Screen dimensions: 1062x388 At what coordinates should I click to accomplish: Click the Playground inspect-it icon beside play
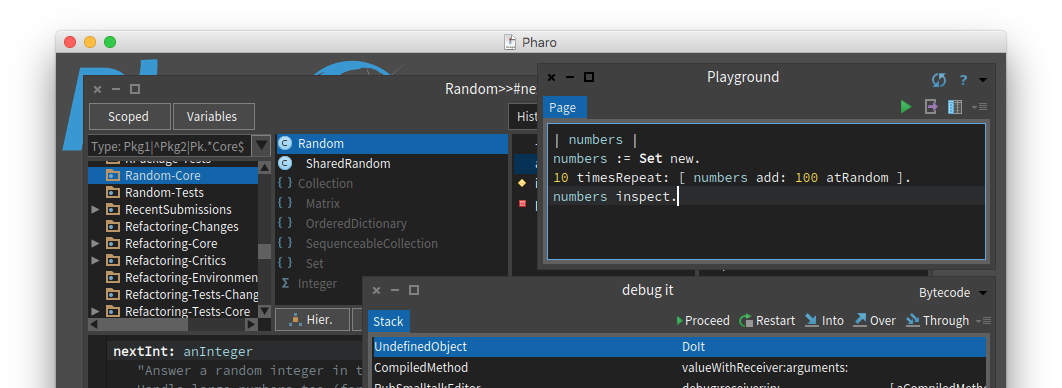[931, 107]
